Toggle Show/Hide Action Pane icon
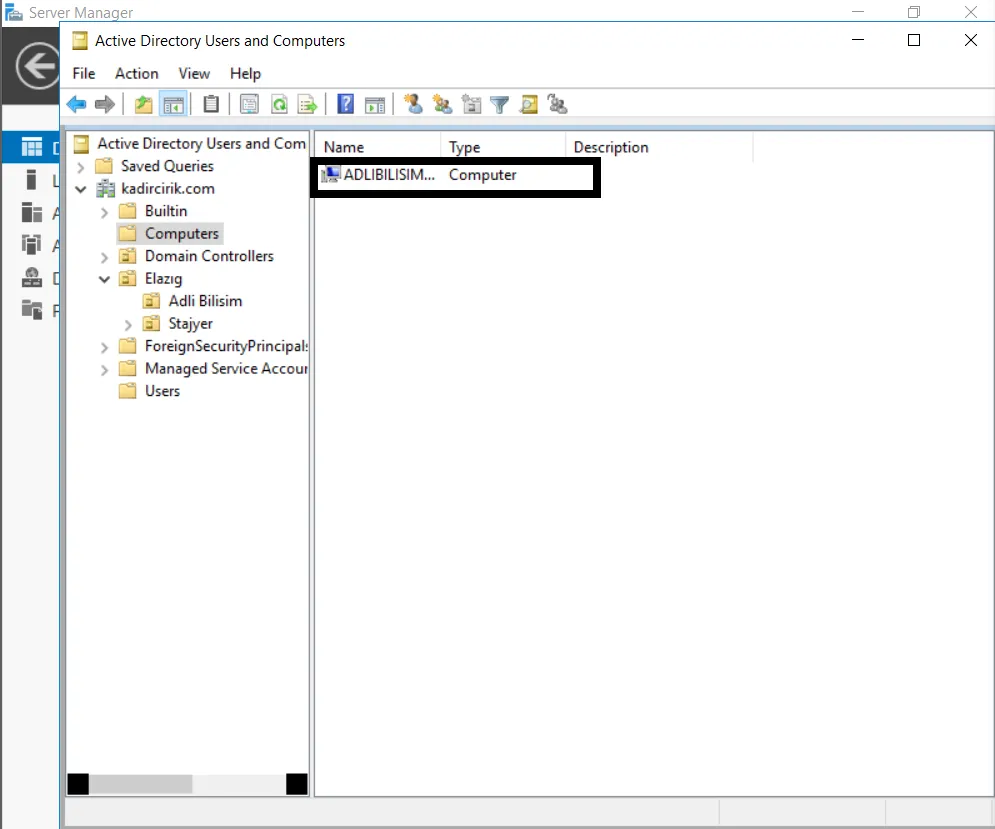The height and width of the screenshot is (829, 995). point(375,105)
